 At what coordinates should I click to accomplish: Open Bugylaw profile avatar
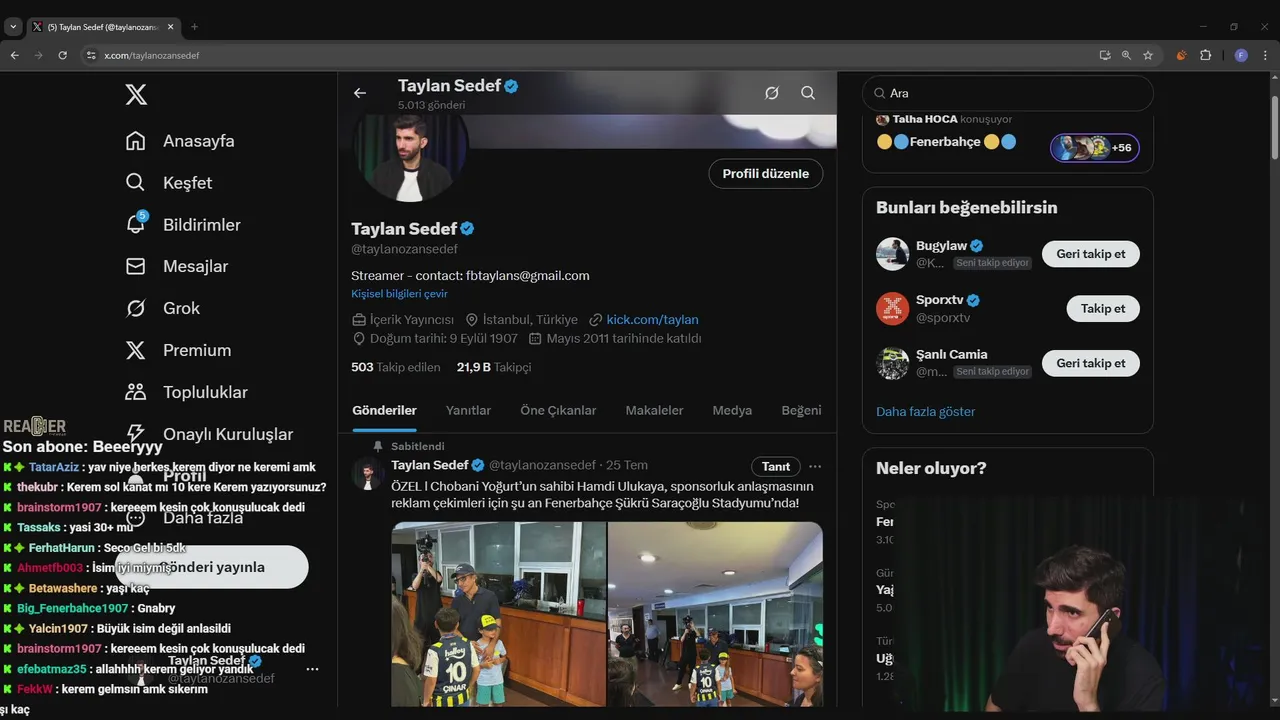click(892, 254)
